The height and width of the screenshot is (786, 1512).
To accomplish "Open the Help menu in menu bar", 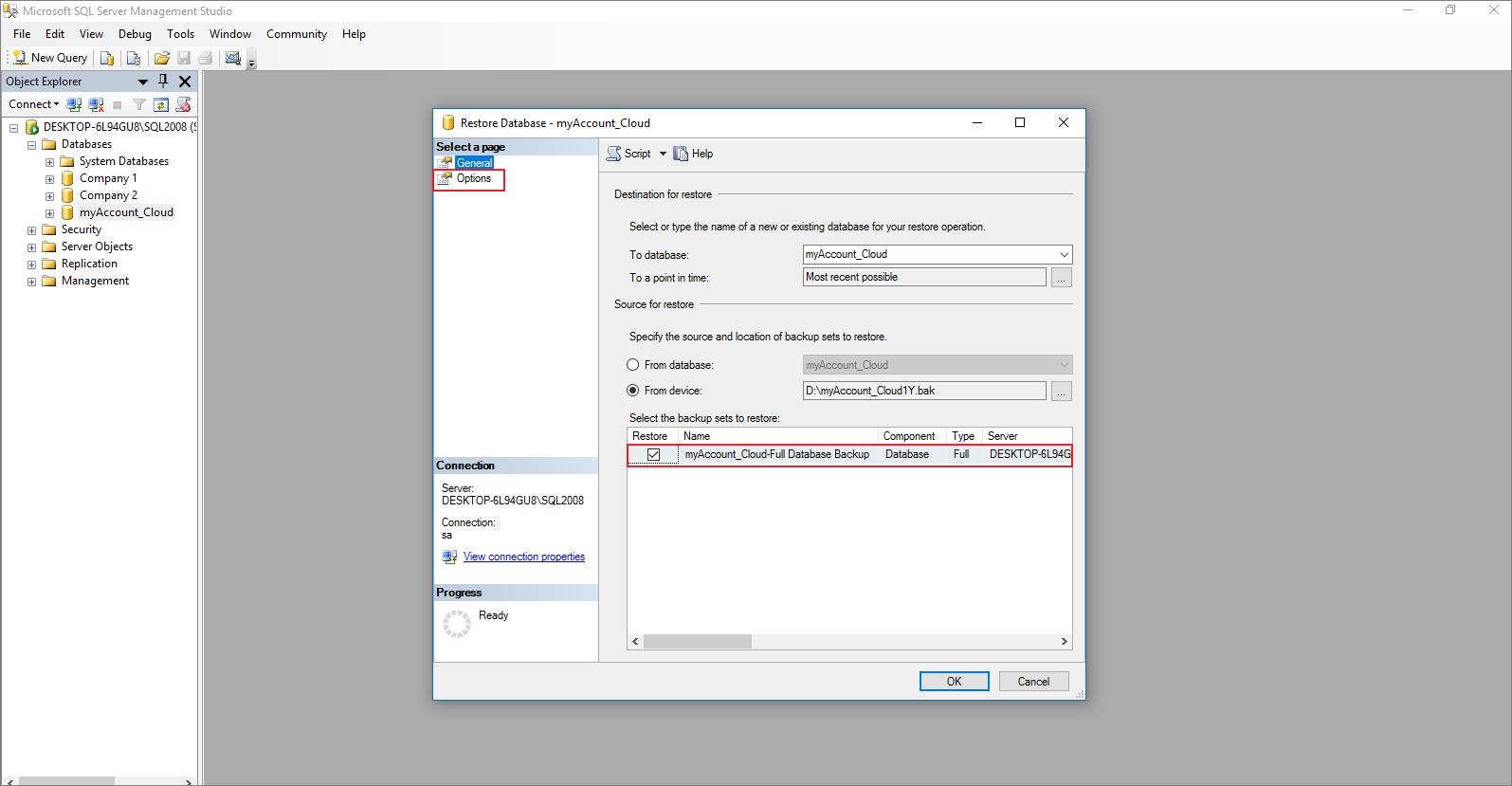I will point(354,34).
